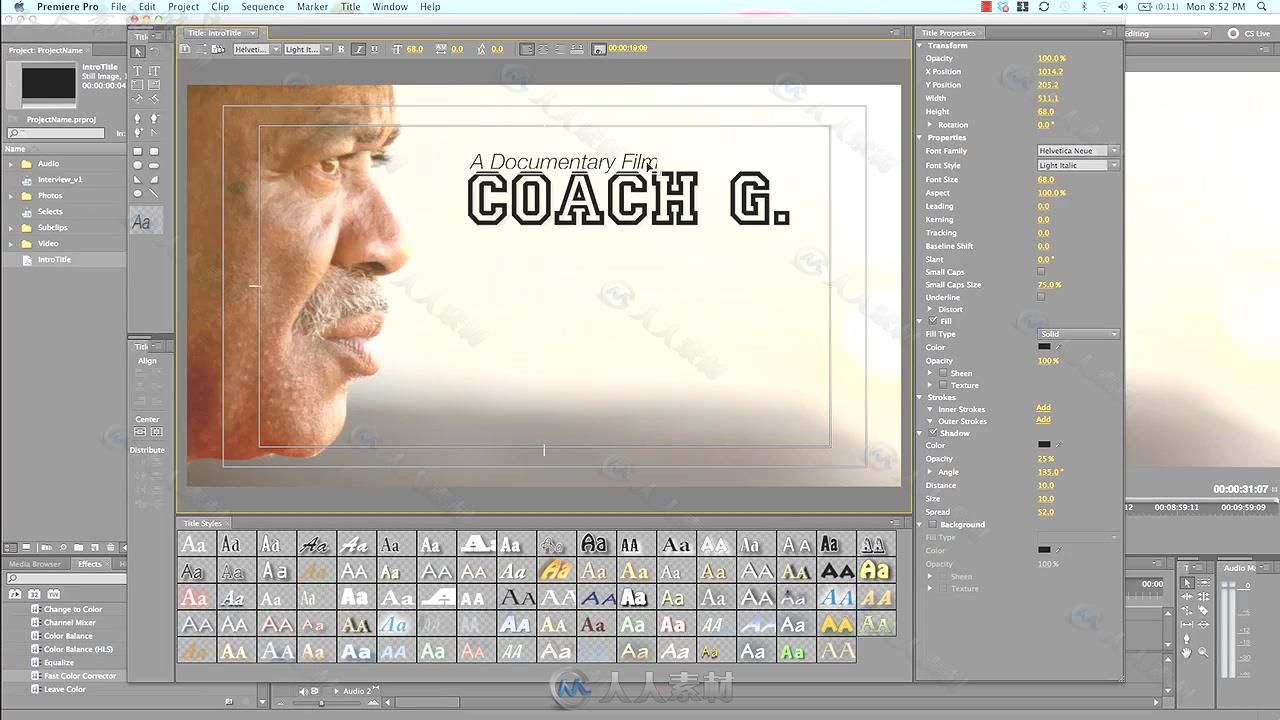Click the Underline text button in toolbar

point(375,49)
